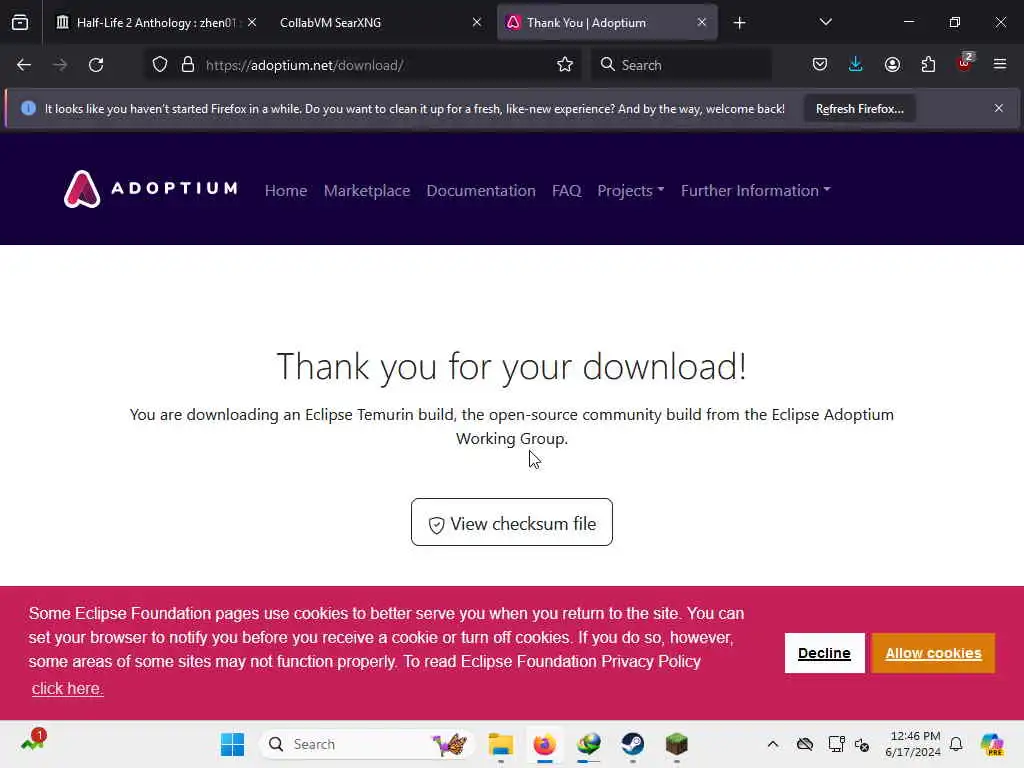Open Minecraft block icon in taskbar
Screen dimensions: 1024x768
coord(677,744)
